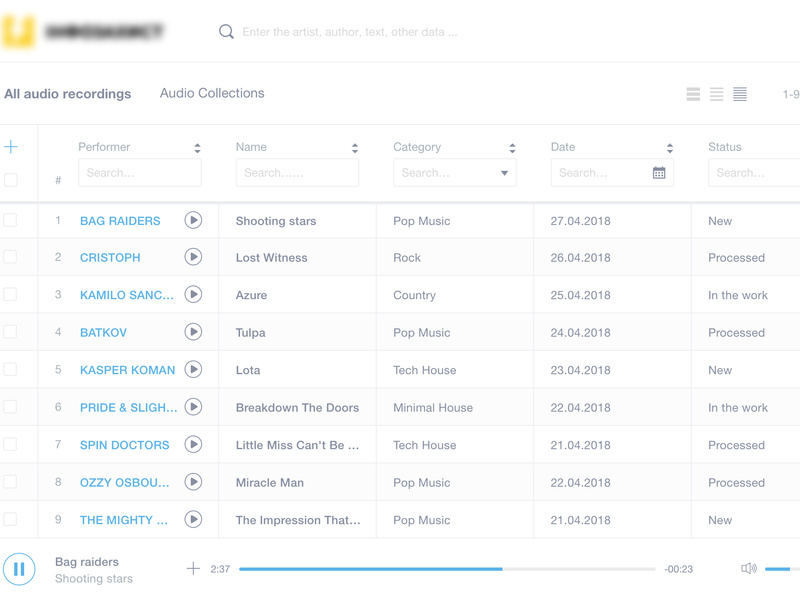800x600 pixels.
Task: Open the SPIN DOCTORS performer page
Action: point(123,444)
